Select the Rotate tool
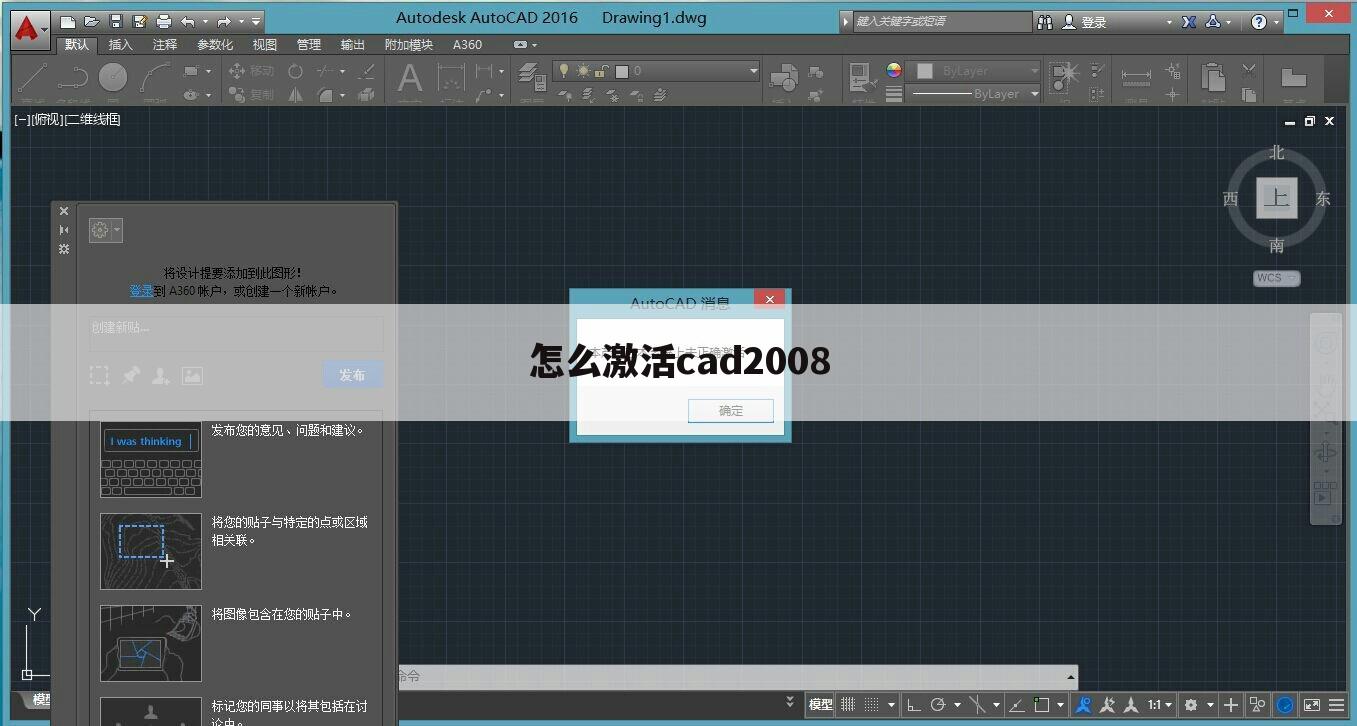The width and height of the screenshot is (1357, 726). click(295, 71)
